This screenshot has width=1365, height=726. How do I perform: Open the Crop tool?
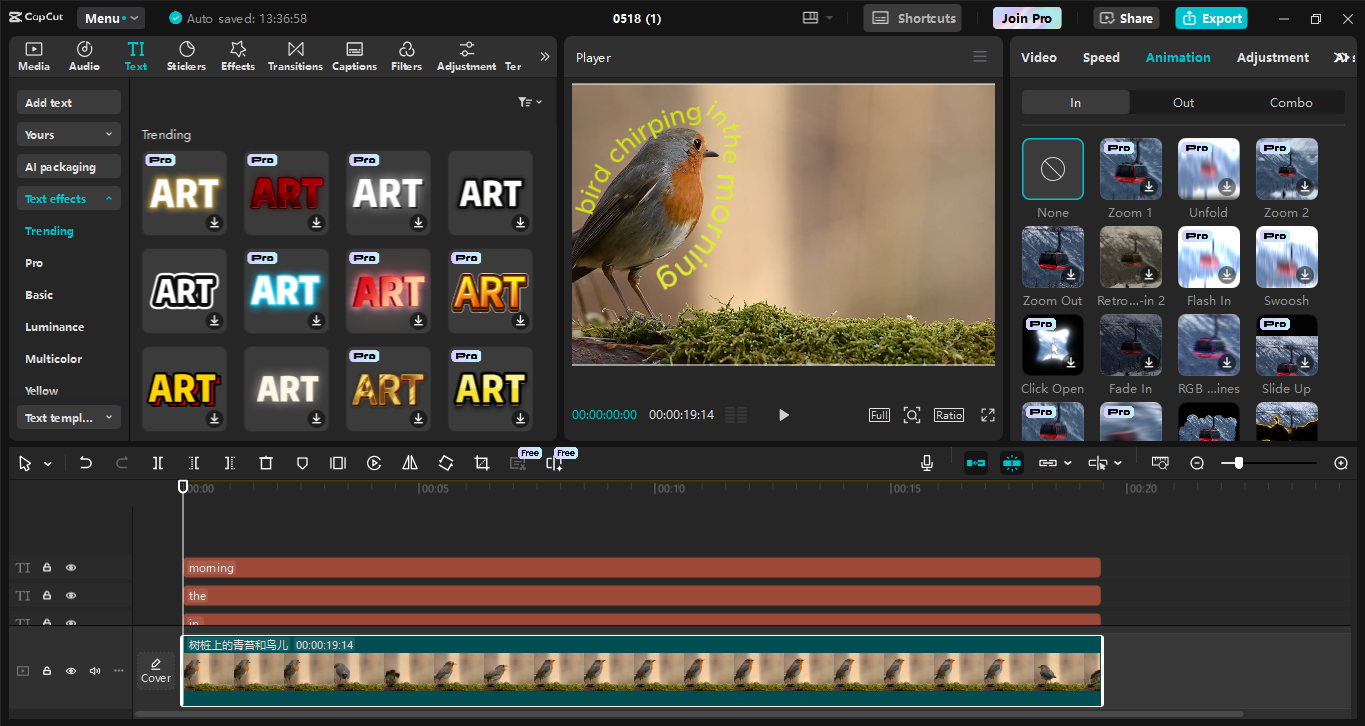coord(481,463)
